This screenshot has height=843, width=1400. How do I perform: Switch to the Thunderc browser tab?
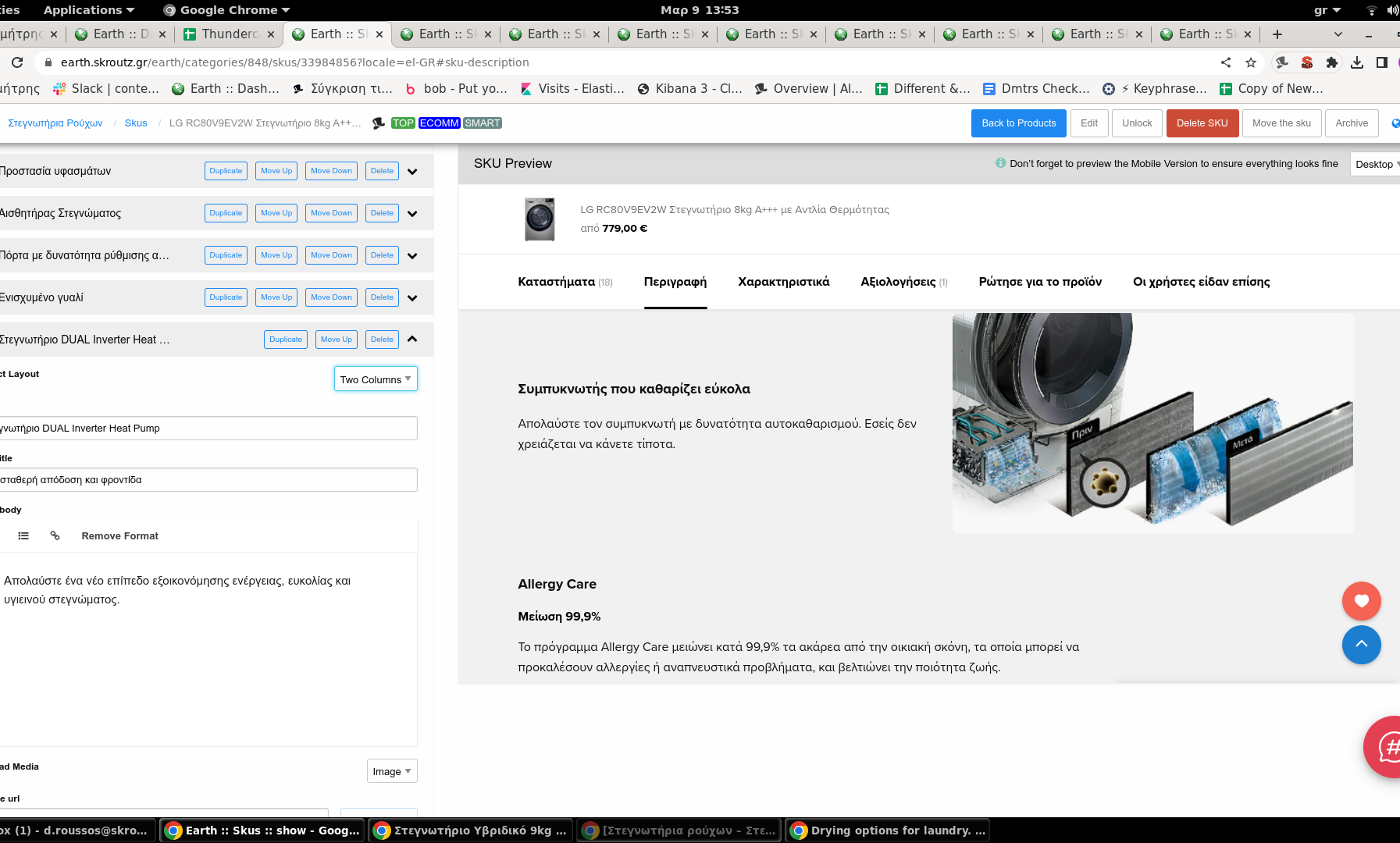click(229, 34)
